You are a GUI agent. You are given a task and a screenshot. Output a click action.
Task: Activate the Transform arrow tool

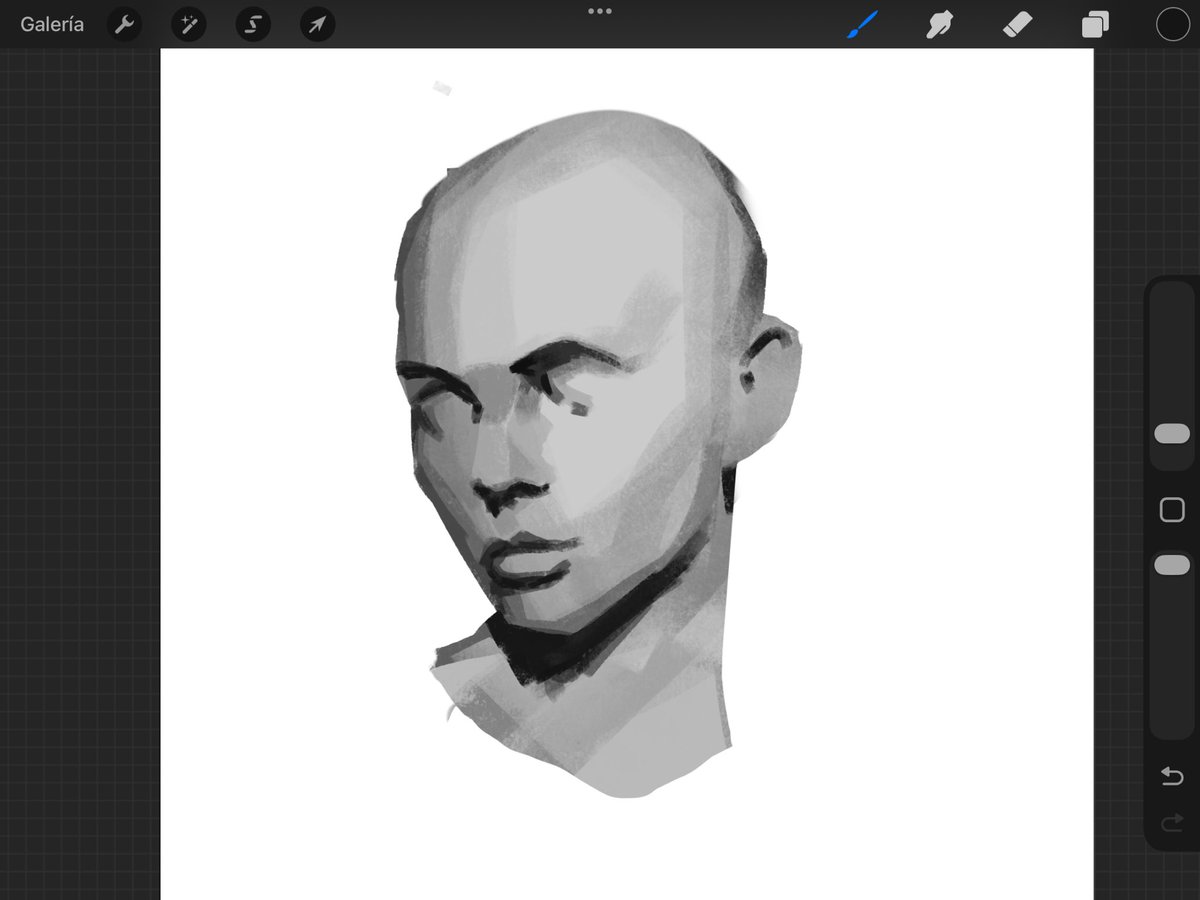(317, 24)
